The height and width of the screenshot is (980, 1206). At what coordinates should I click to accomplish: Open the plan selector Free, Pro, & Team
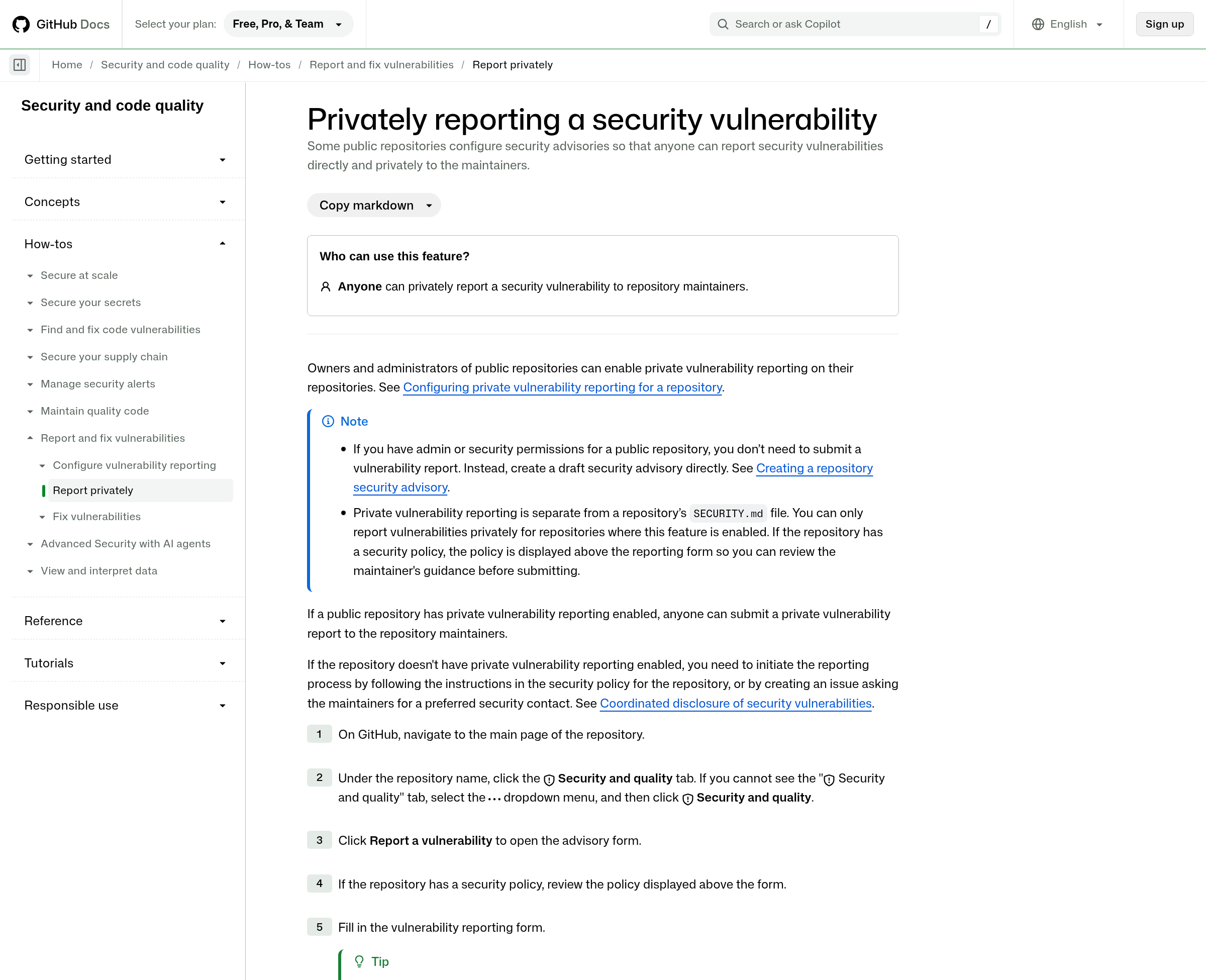pos(288,24)
